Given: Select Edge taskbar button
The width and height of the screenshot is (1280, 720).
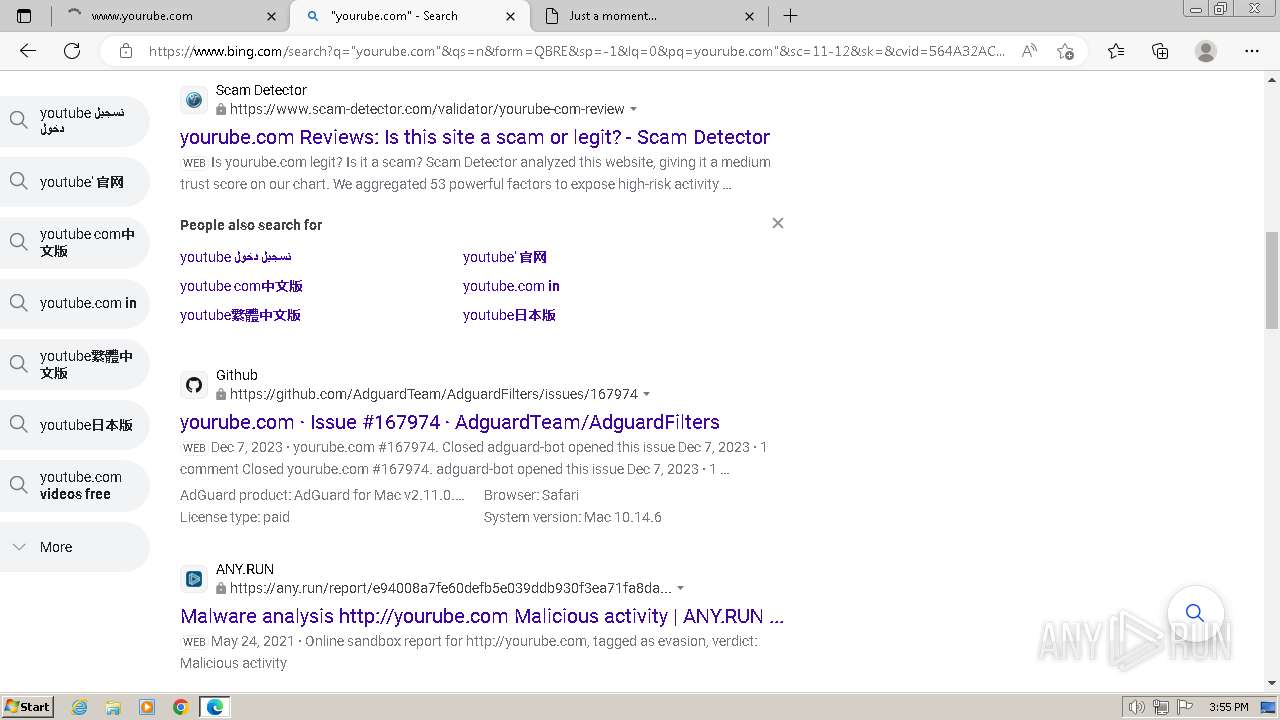Looking at the screenshot, I should tap(215, 707).
